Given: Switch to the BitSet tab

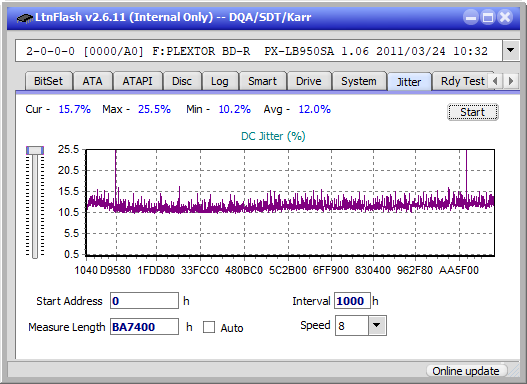Looking at the screenshot, I should (48, 81).
